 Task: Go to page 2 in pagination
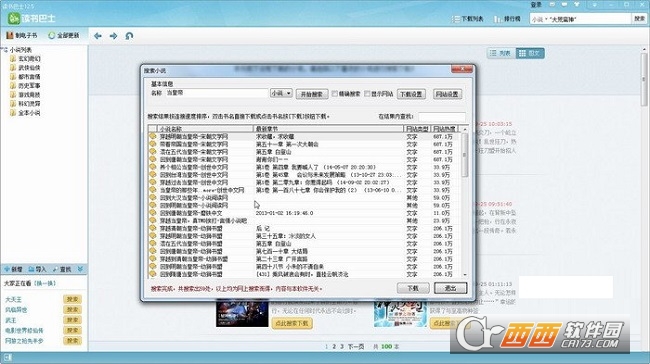click(334, 347)
